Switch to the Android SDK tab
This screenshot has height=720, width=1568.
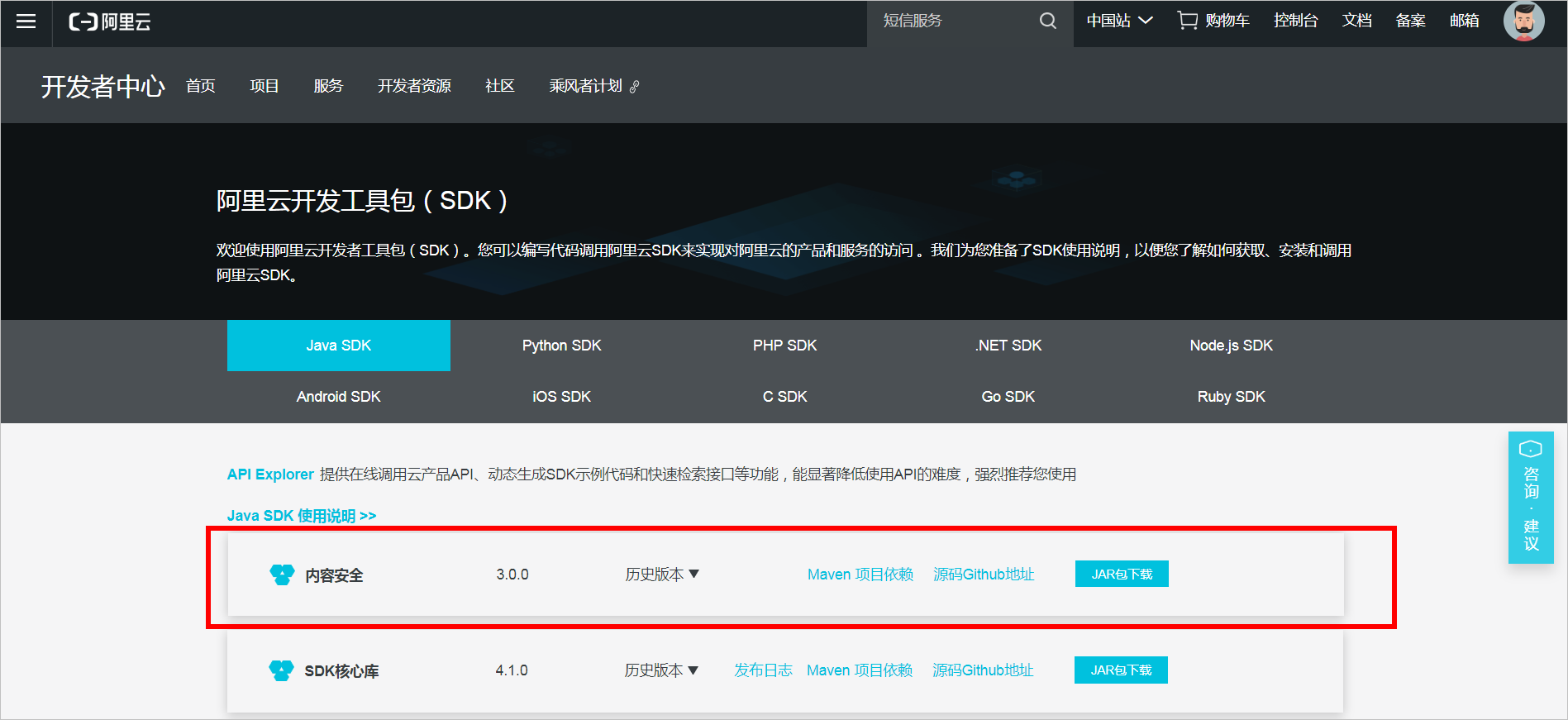(339, 397)
